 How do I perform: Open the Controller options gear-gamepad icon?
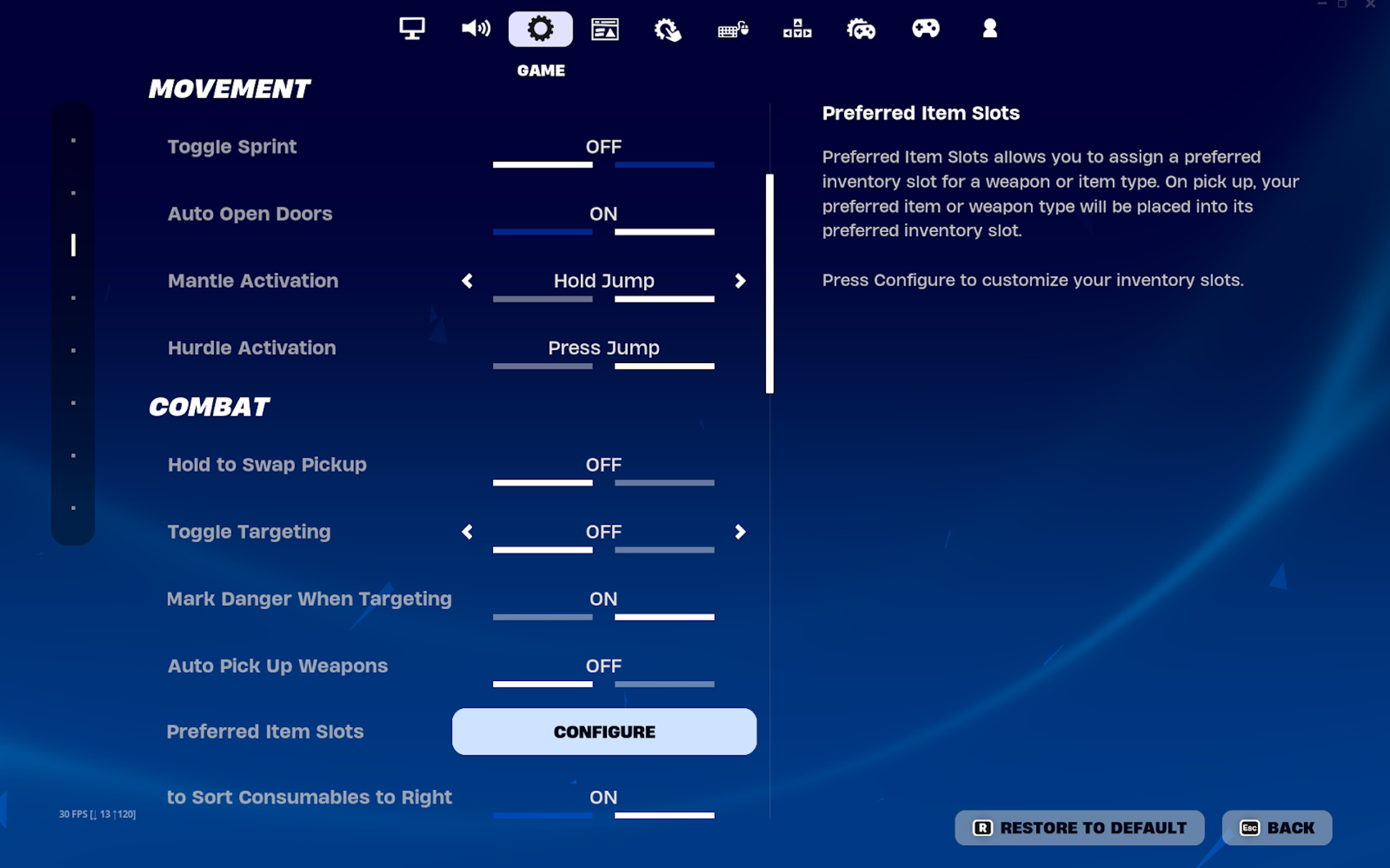pyautogui.click(x=862, y=29)
